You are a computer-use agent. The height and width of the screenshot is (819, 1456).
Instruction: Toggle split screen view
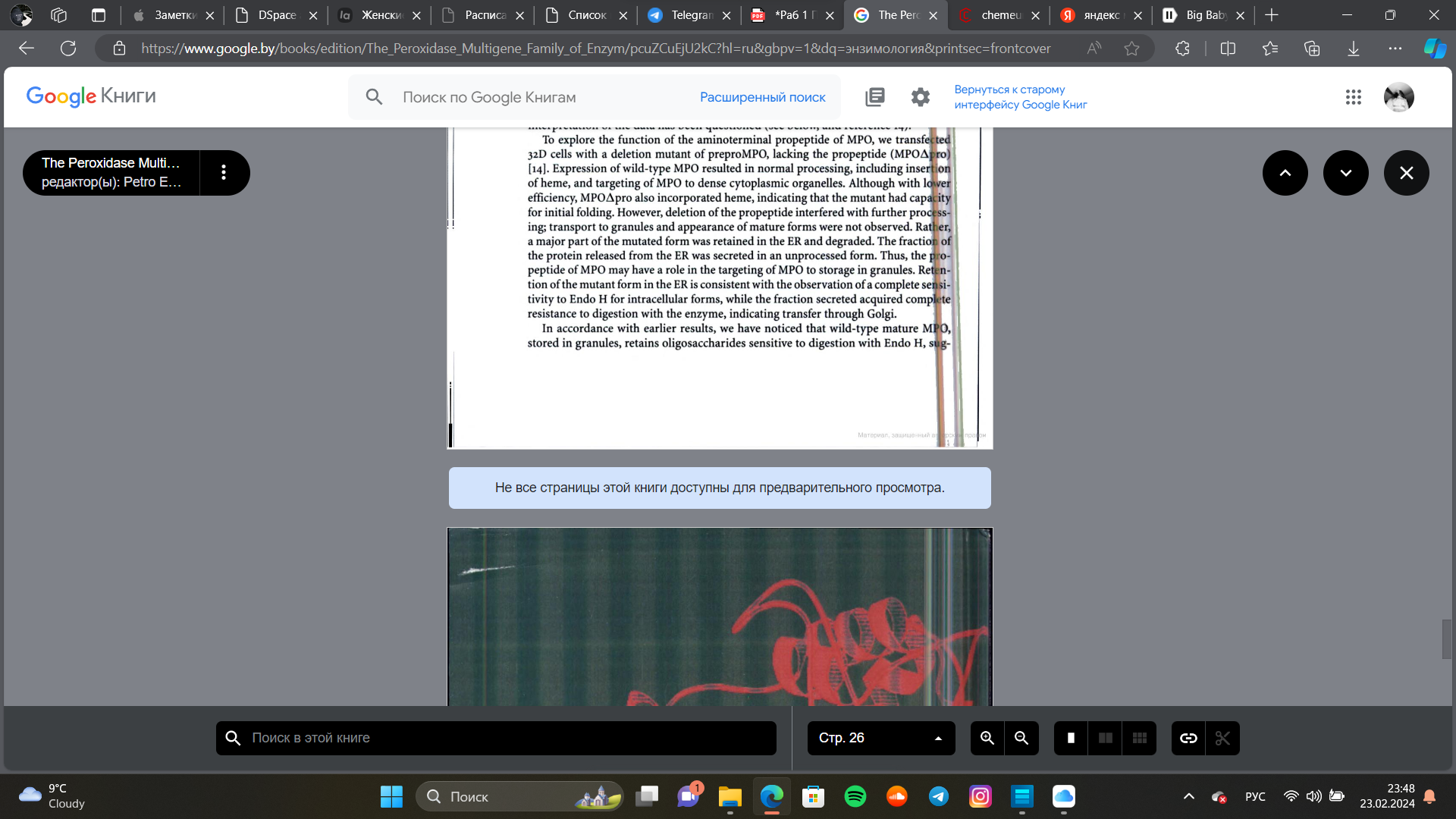(x=1228, y=49)
